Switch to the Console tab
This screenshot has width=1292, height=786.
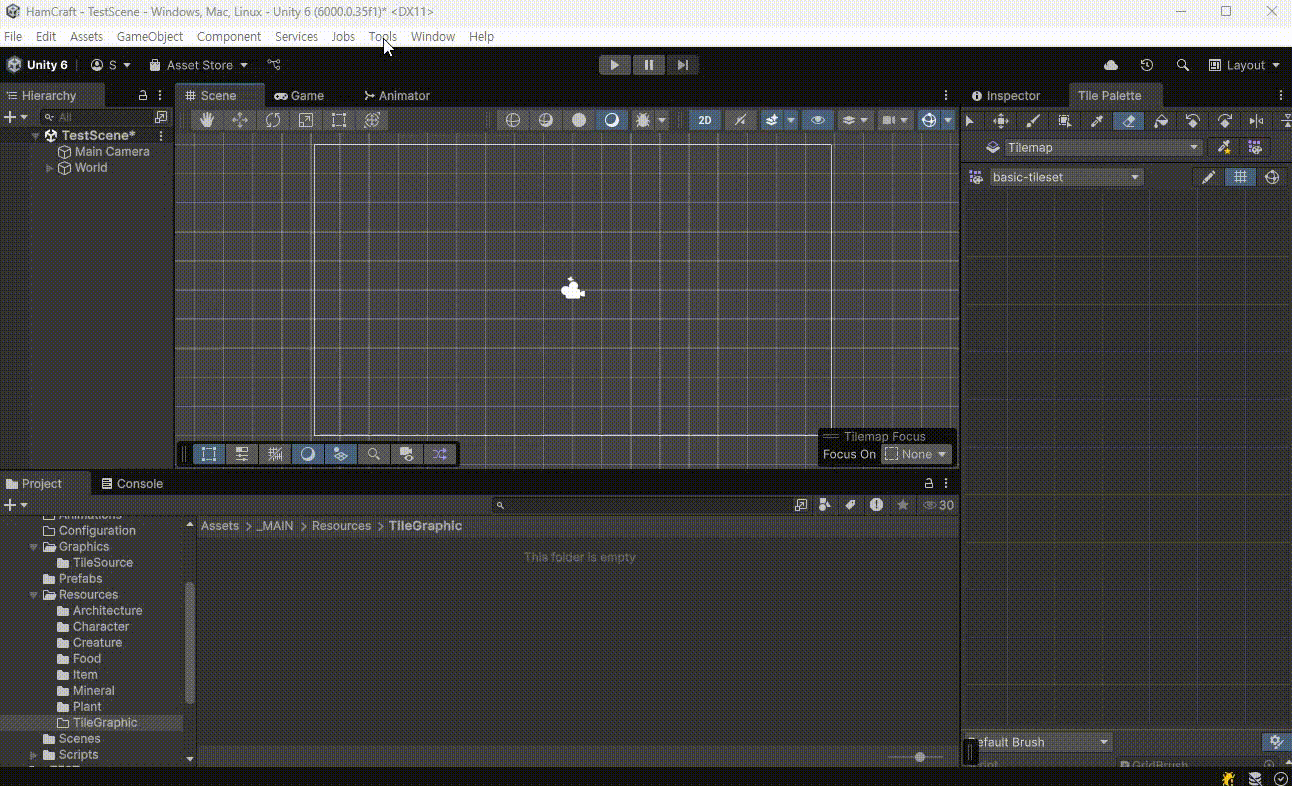(132, 484)
